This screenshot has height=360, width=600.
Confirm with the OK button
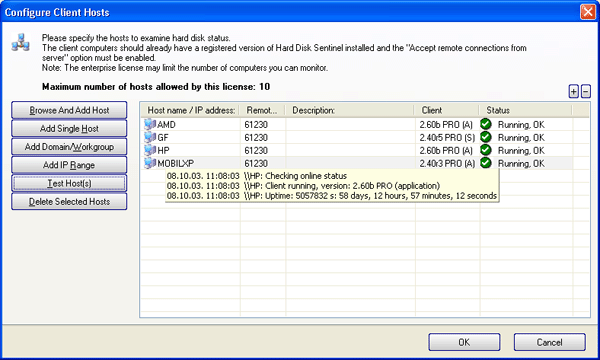click(464, 342)
